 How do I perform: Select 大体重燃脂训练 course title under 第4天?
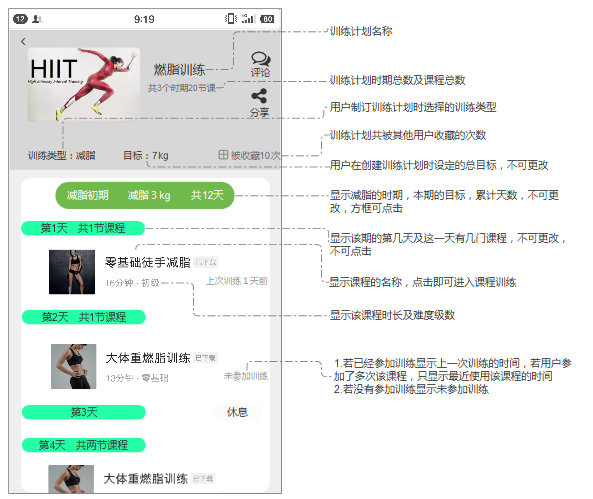[x=146, y=478]
